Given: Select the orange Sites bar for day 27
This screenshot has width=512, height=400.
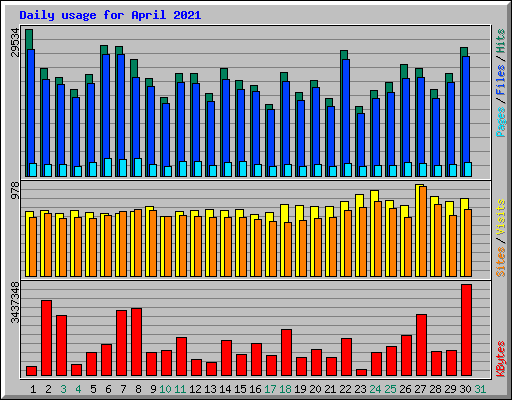Looking at the screenshot, I should point(423,231).
